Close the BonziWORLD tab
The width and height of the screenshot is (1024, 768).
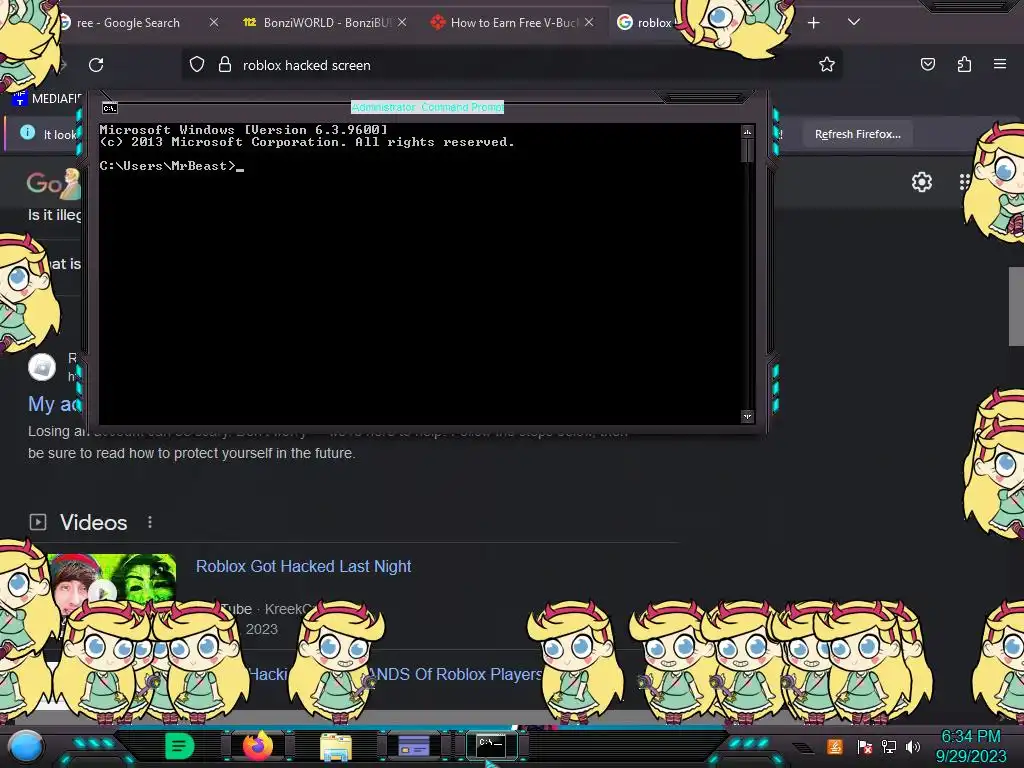tap(402, 22)
